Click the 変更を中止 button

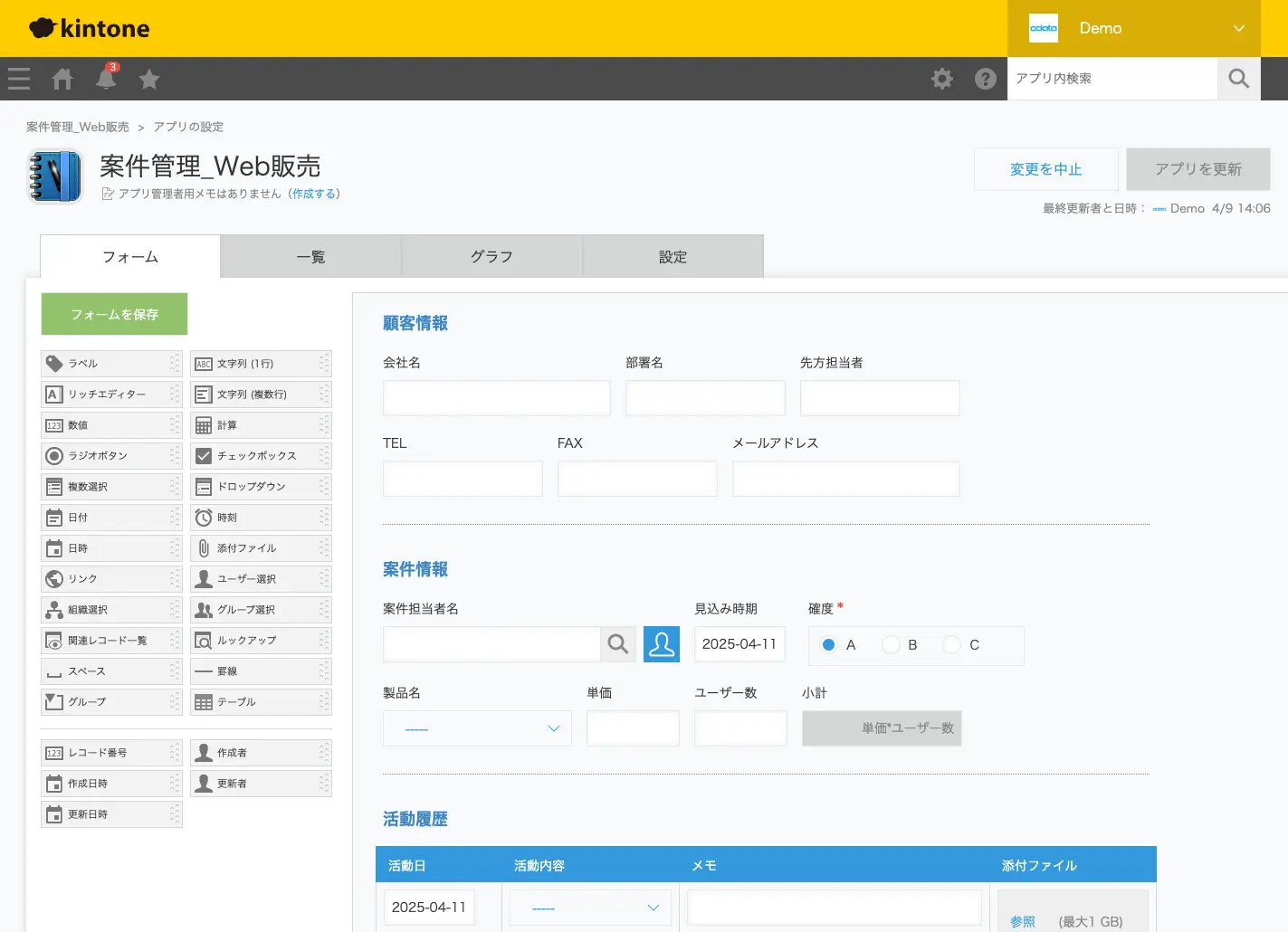(x=1046, y=169)
